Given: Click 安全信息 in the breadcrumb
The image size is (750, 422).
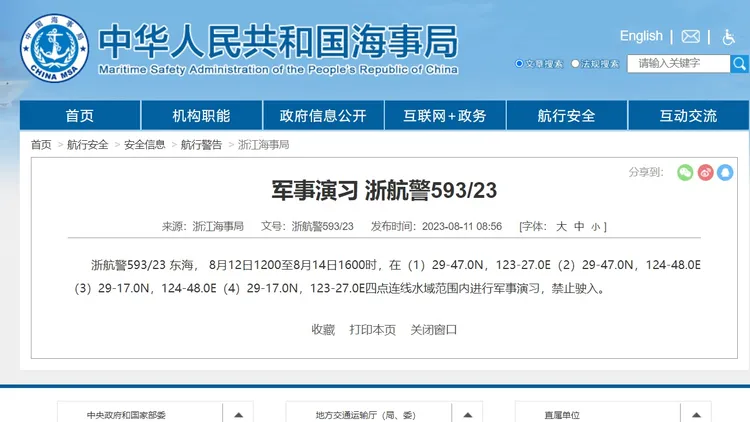Looking at the screenshot, I should [x=144, y=144].
